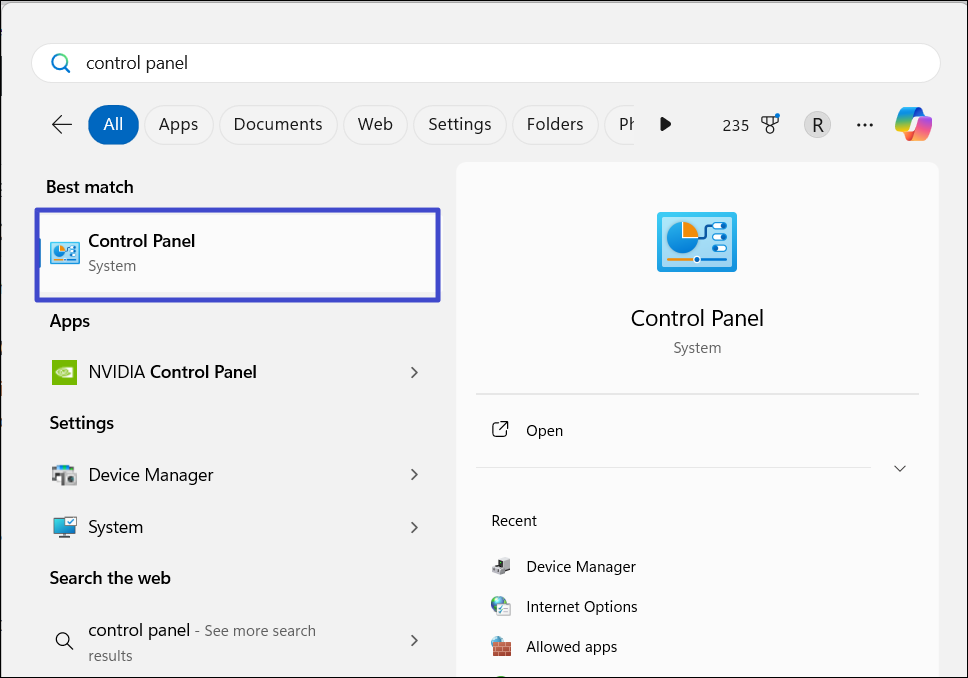
Task: Expand the web search result chevron
Action: [414, 640]
